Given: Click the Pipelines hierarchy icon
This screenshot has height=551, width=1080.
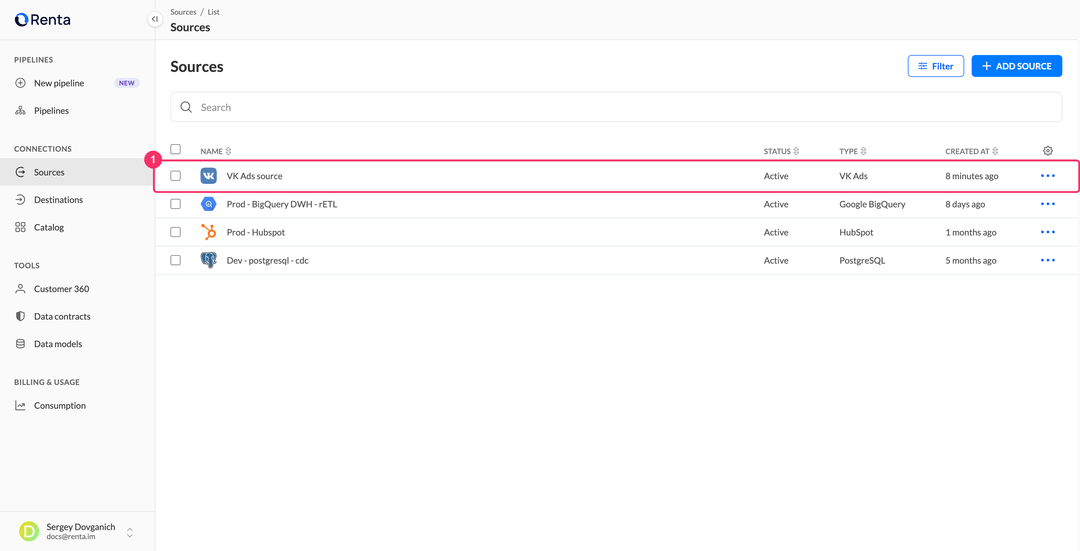Looking at the screenshot, I should (x=21, y=111).
